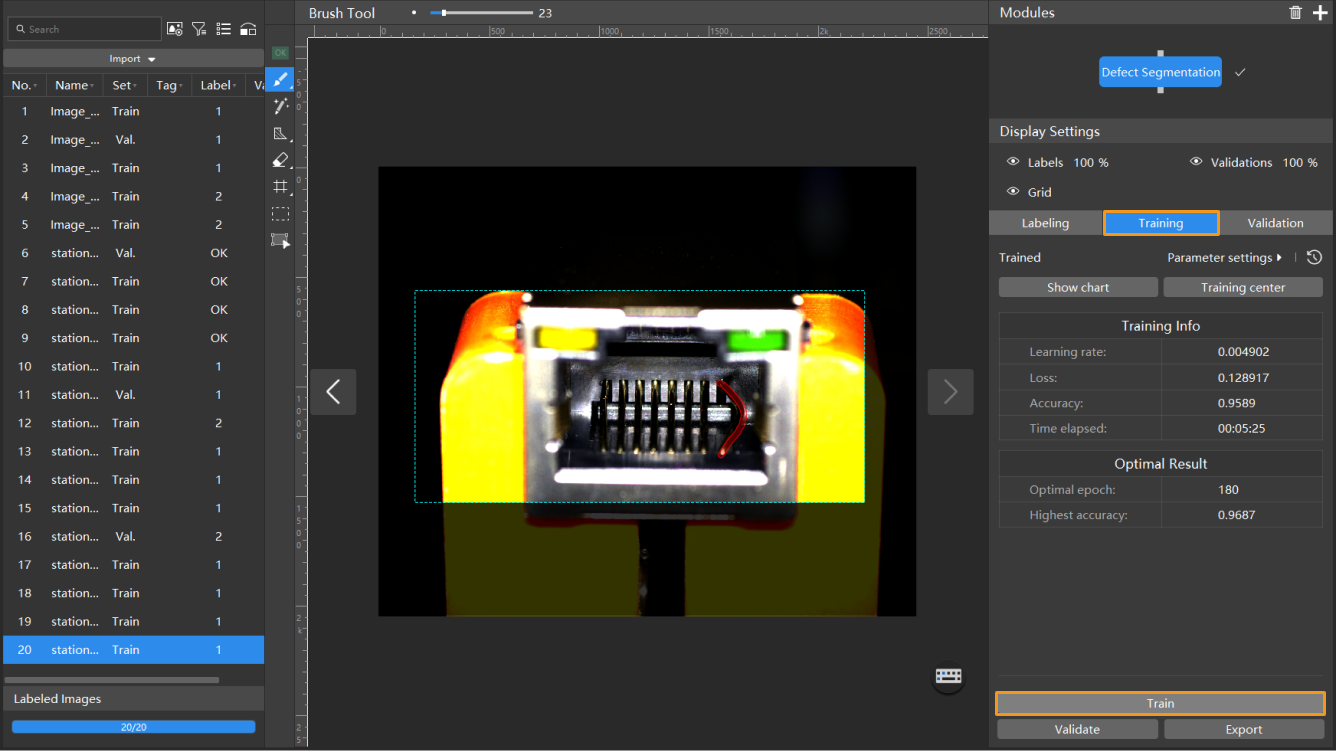The image size is (1336, 751).
Task: Open the Name column filter dropdown
Action: pyautogui.click(x=92, y=86)
